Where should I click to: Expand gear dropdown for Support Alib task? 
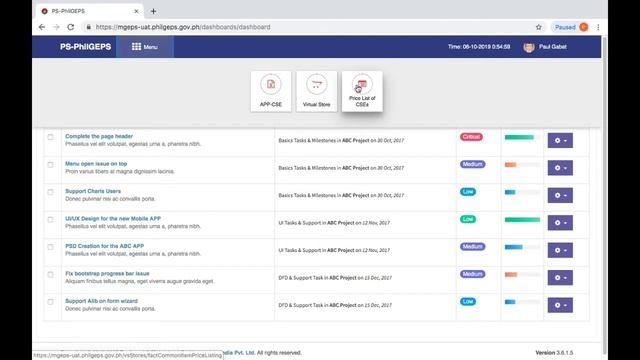click(x=560, y=305)
